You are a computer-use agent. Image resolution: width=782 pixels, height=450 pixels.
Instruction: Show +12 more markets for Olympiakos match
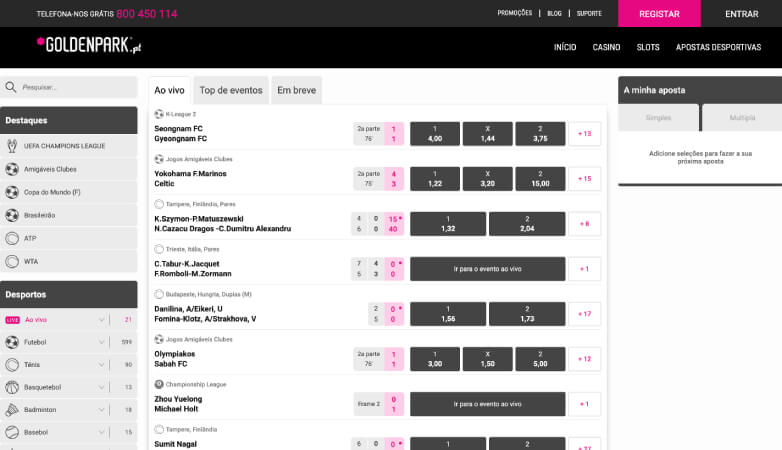(585, 359)
